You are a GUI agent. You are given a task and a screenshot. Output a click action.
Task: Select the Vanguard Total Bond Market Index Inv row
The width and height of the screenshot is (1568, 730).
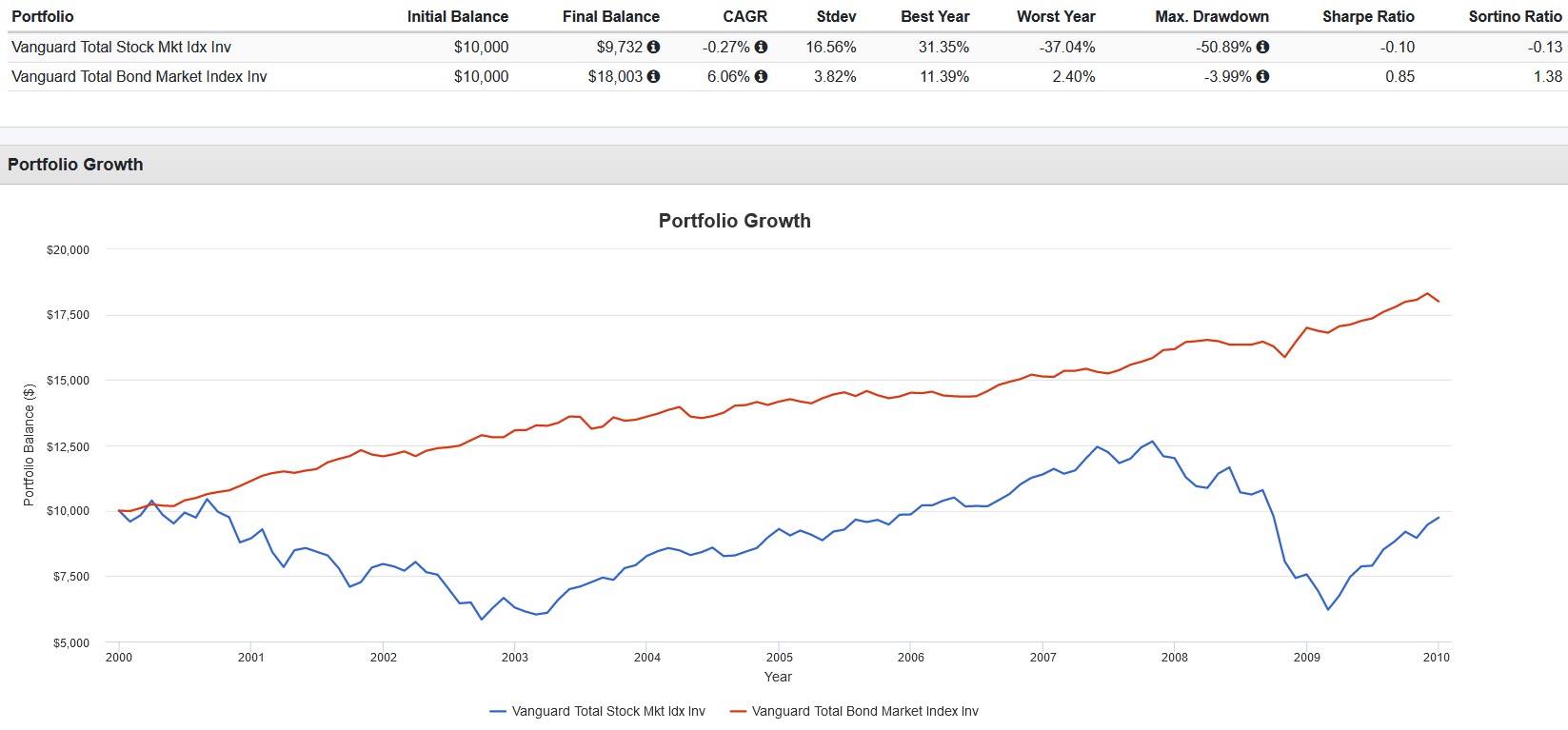click(x=787, y=76)
